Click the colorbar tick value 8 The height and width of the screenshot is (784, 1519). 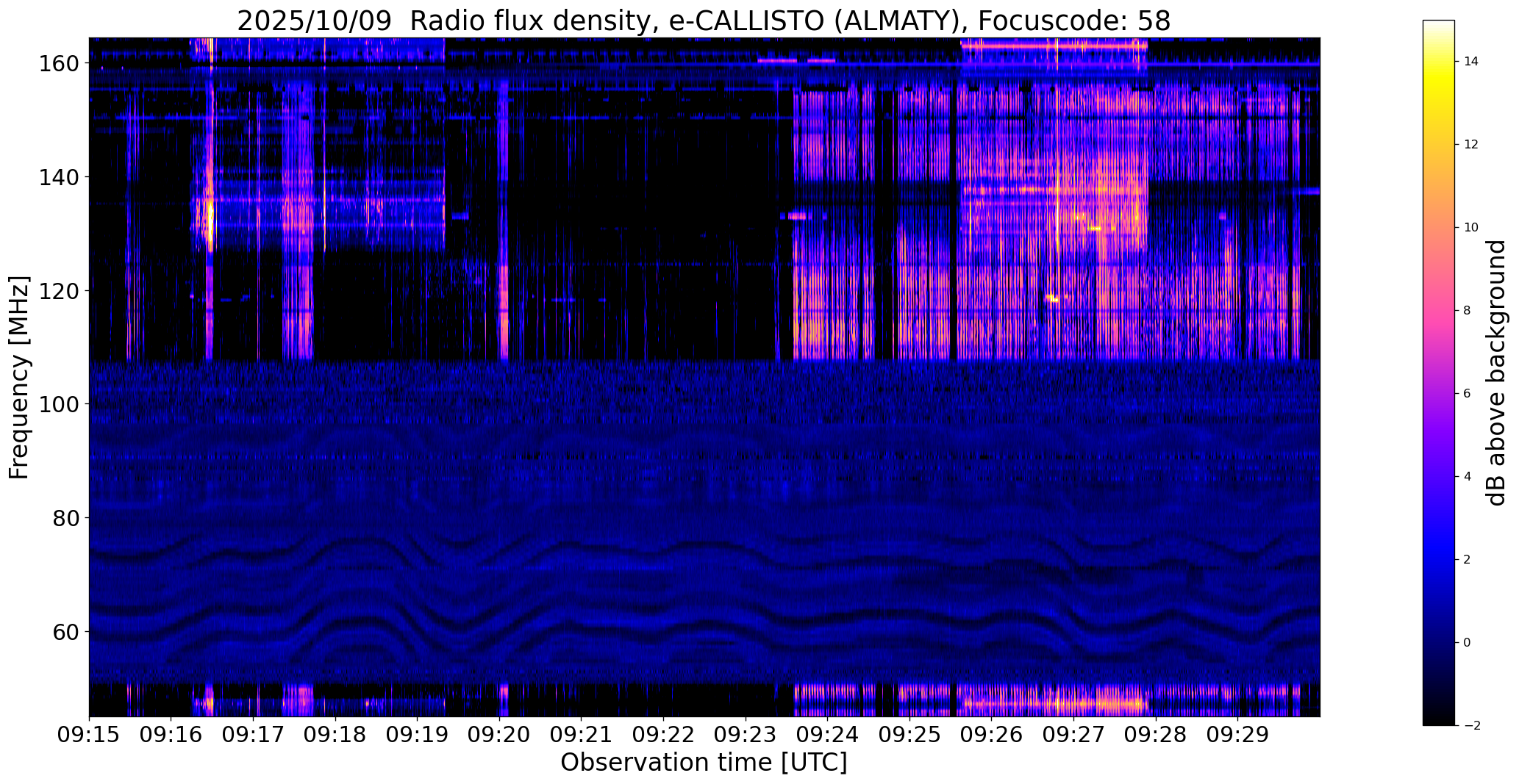tap(1468, 311)
